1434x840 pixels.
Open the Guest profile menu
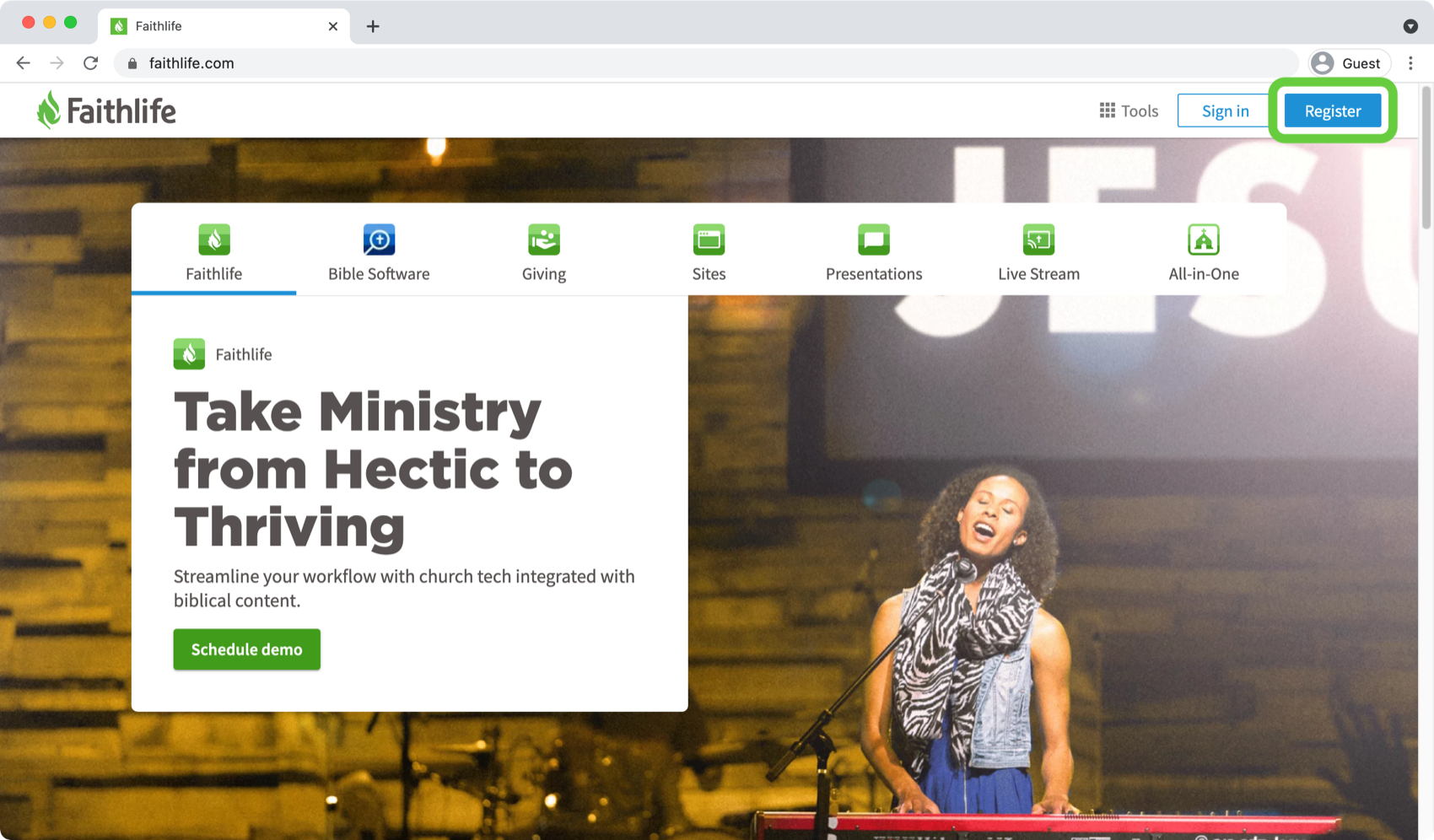(1349, 63)
